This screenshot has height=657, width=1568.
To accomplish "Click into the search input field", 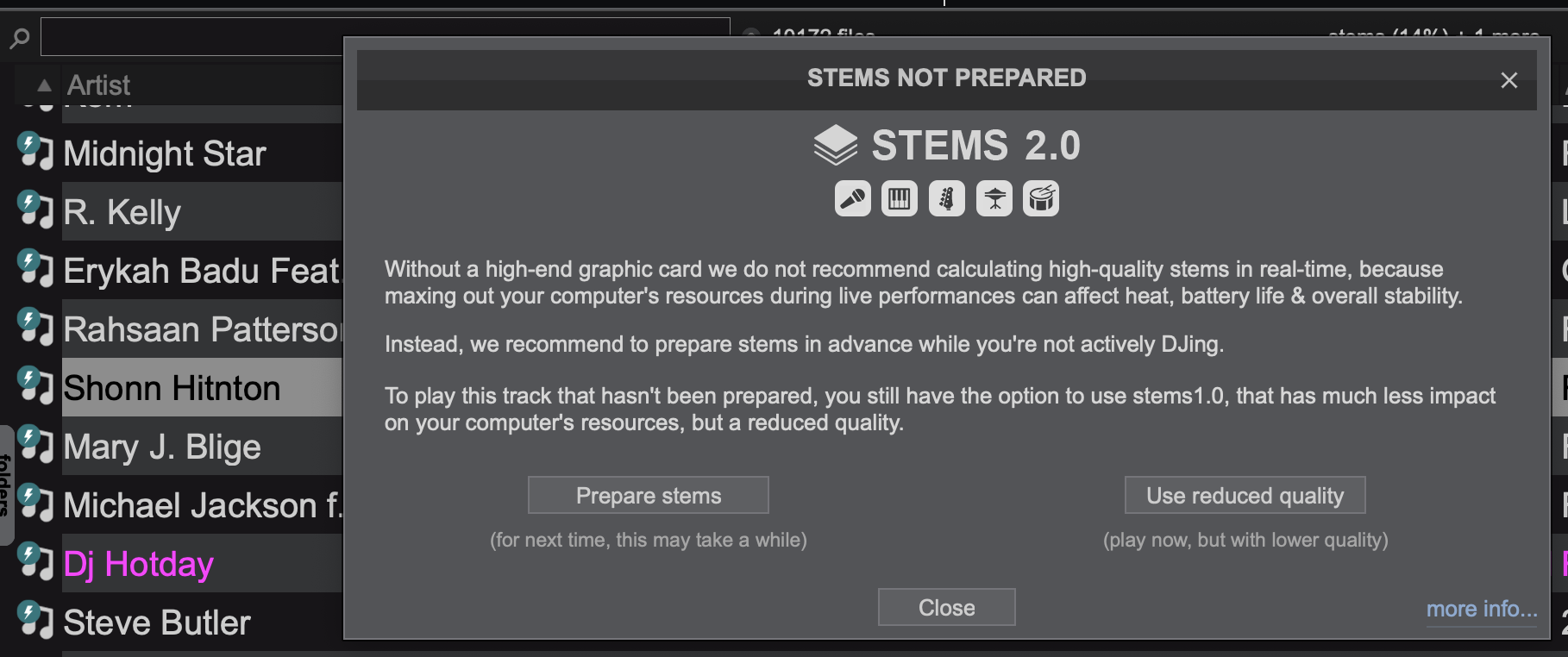I will point(191,38).
